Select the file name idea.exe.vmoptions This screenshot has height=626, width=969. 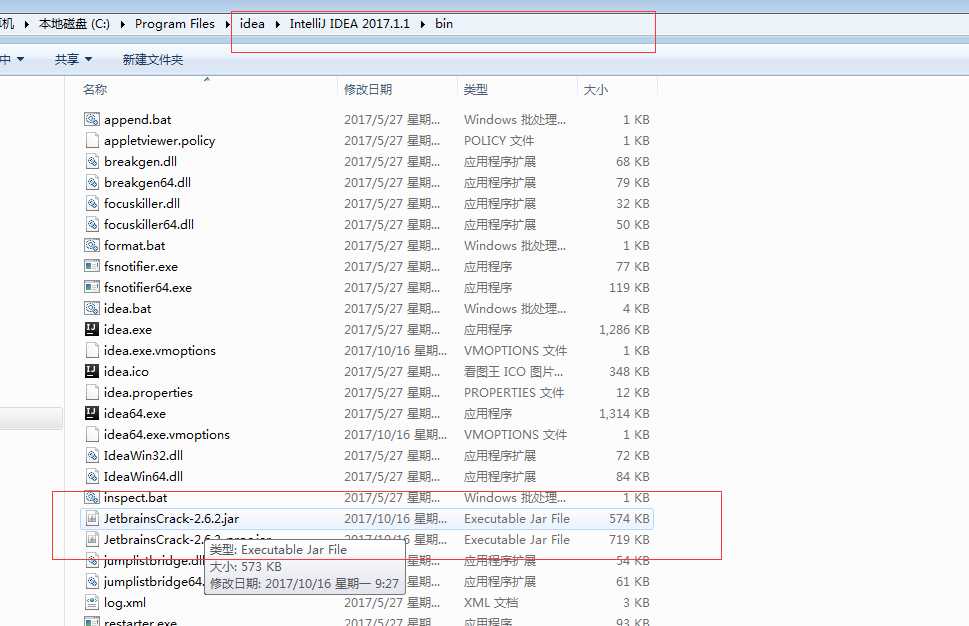tap(160, 350)
